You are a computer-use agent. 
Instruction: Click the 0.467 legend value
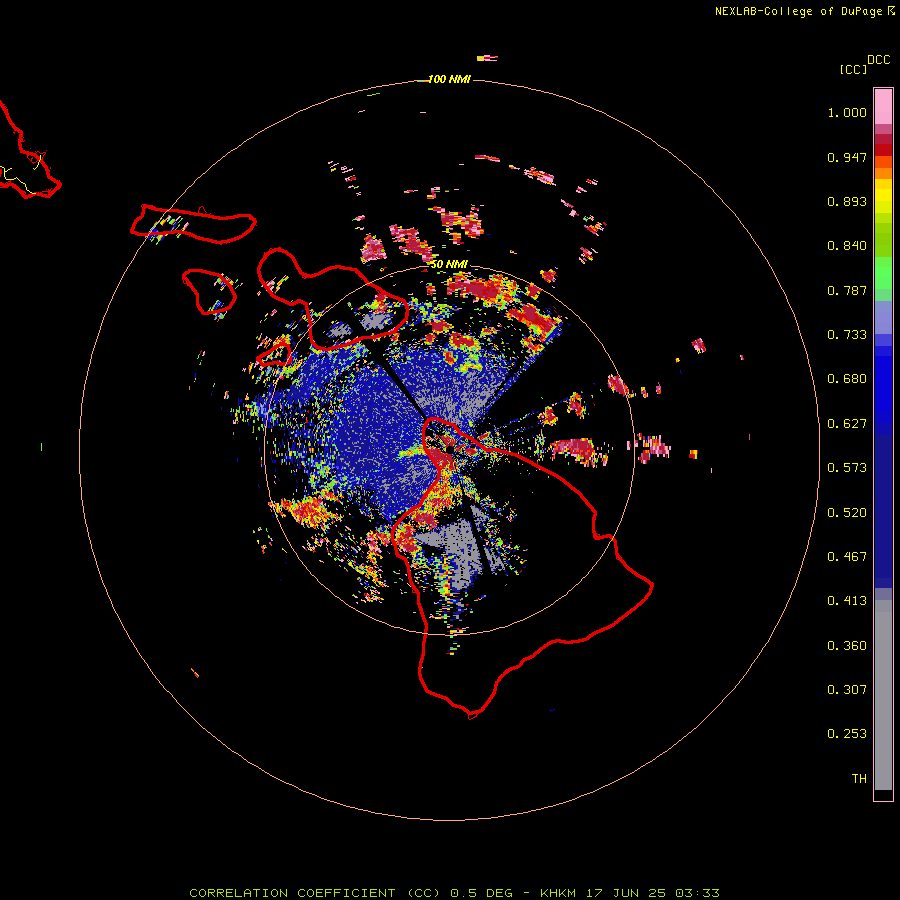click(847, 557)
